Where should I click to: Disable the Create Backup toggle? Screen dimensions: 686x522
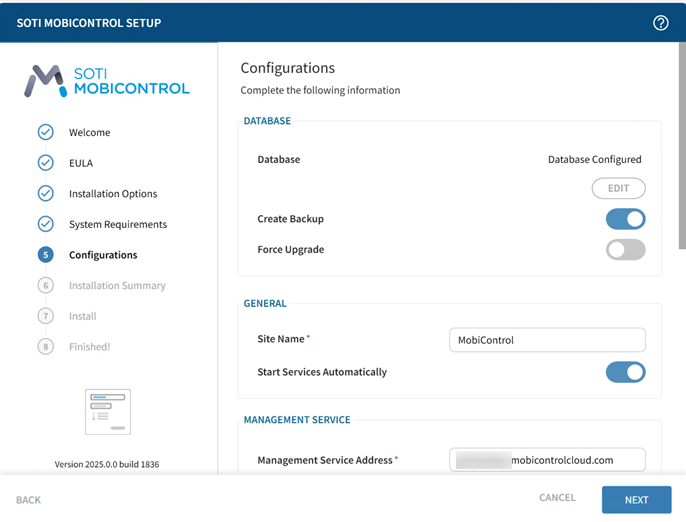point(625,219)
